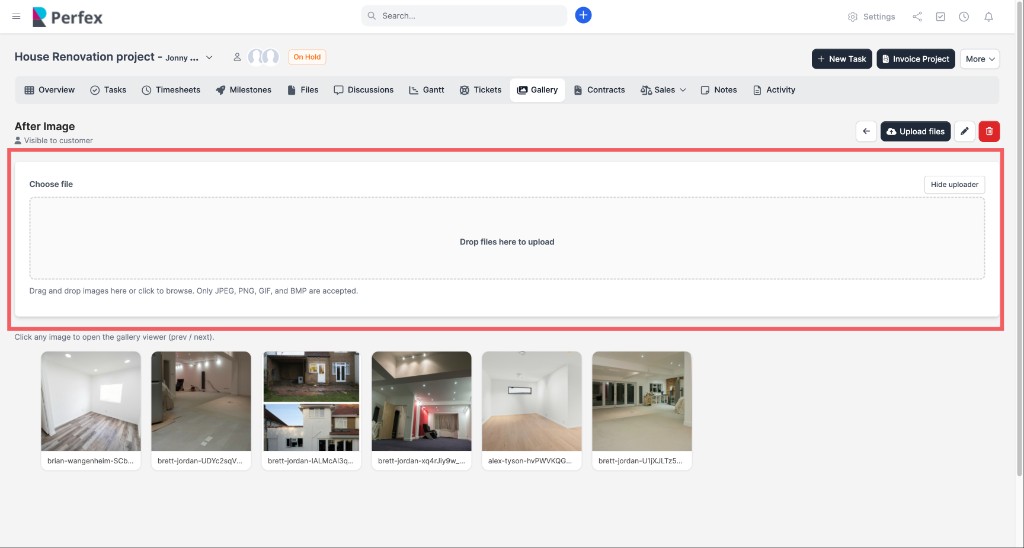Open the More dropdown button
The height and width of the screenshot is (548, 1024).
click(979, 59)
